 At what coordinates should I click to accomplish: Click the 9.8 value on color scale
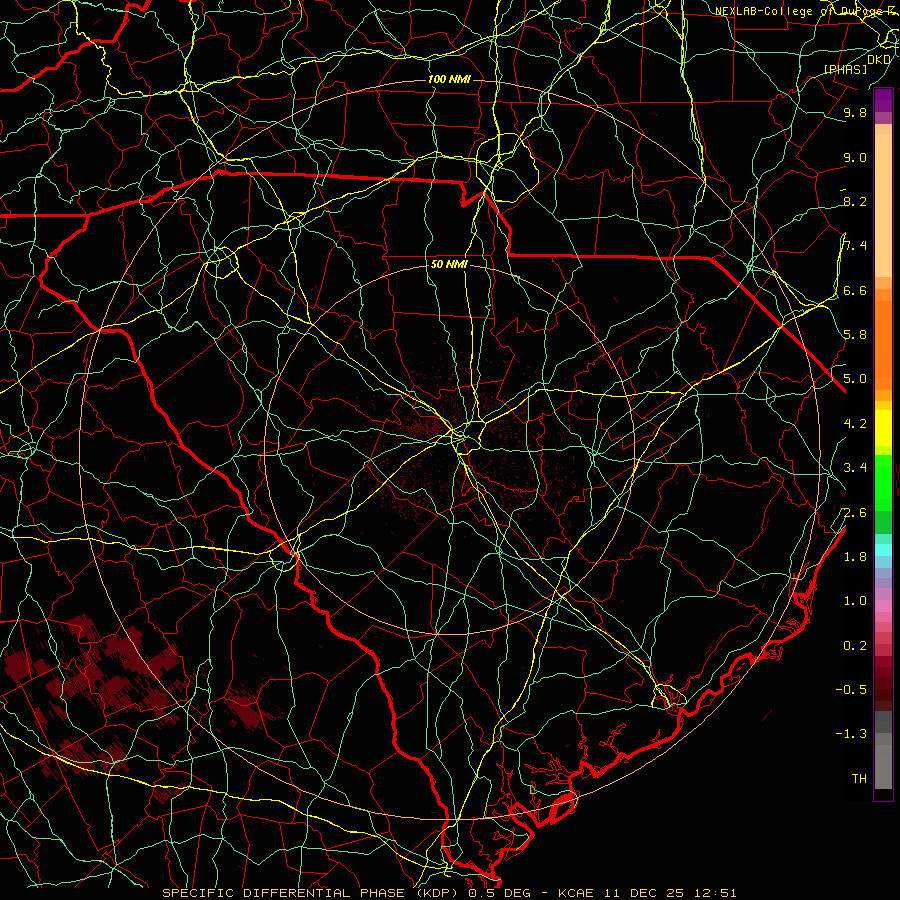pos(855,112)
